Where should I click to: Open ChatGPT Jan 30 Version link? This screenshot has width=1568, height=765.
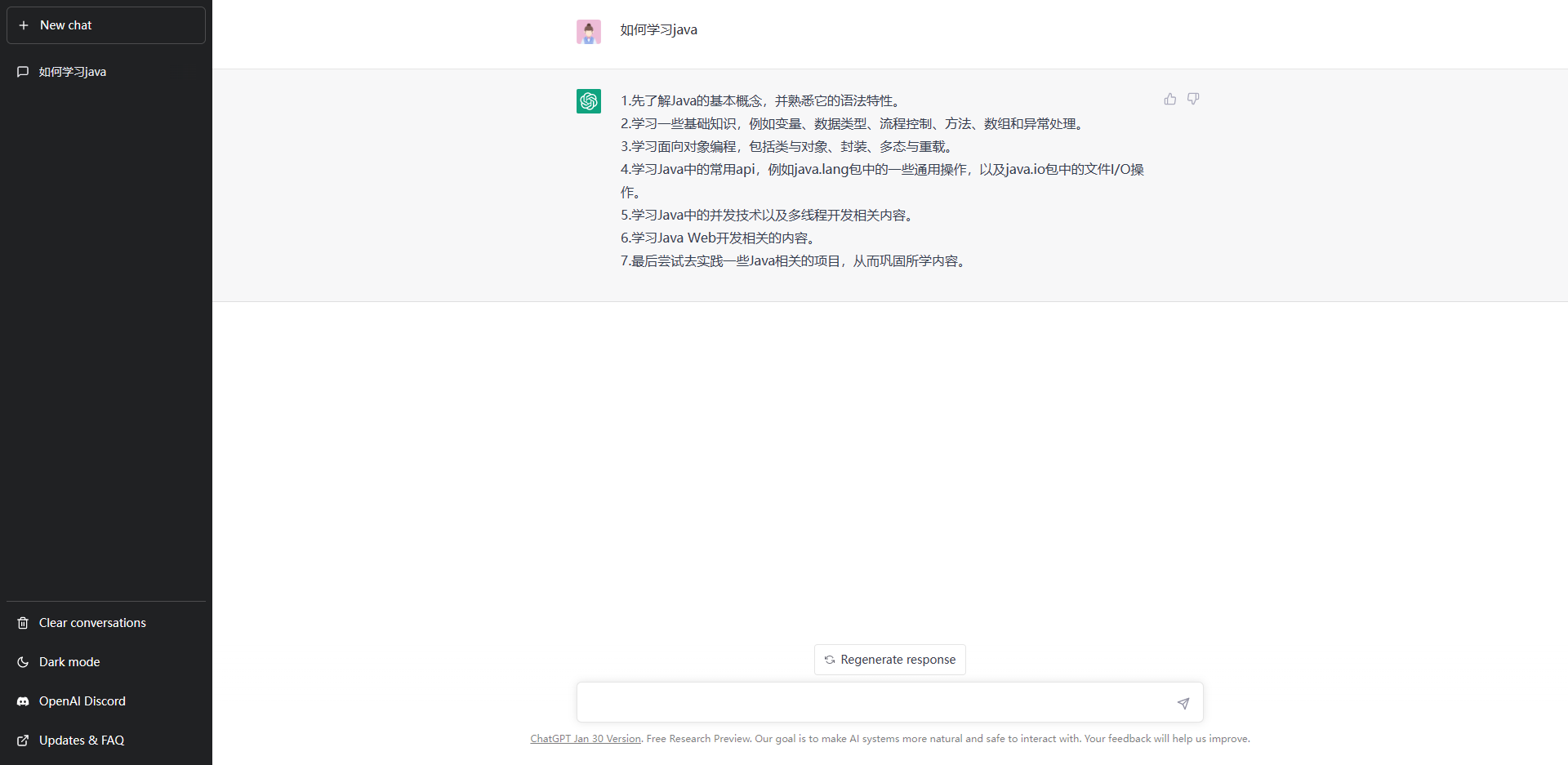(x=586, y=739)
